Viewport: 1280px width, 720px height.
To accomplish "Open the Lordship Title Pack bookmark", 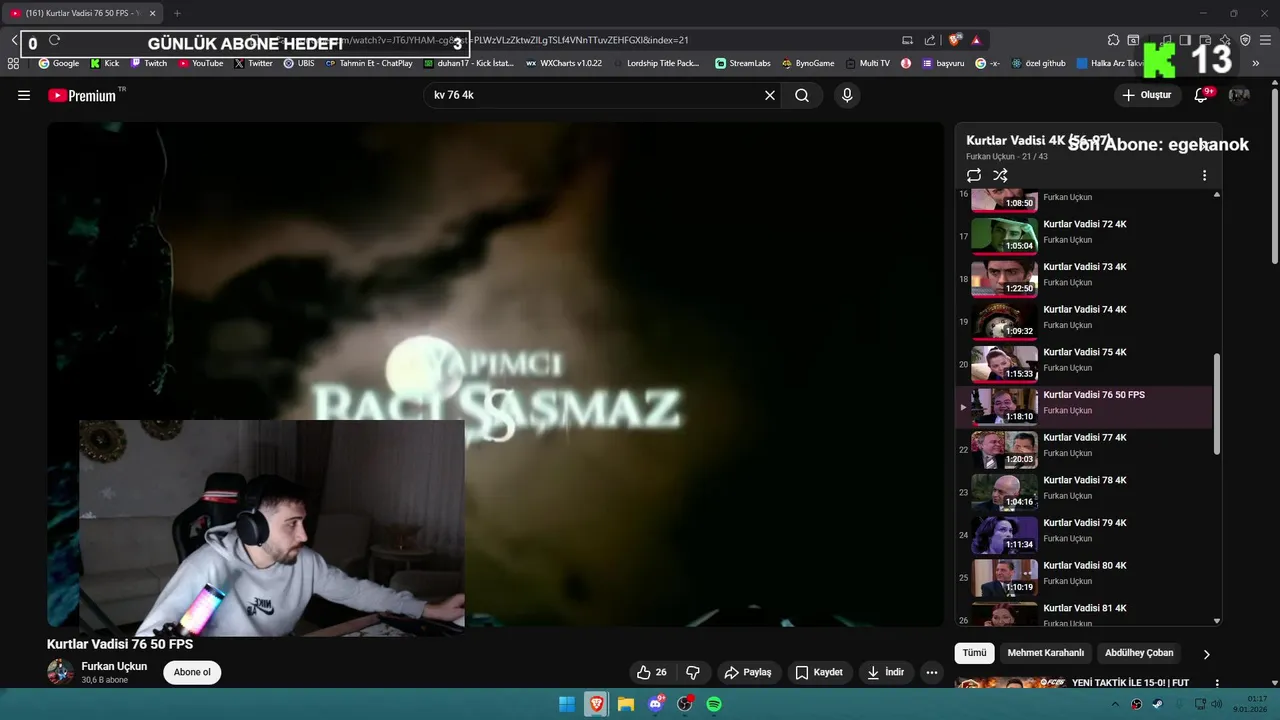I will [655, 63].
